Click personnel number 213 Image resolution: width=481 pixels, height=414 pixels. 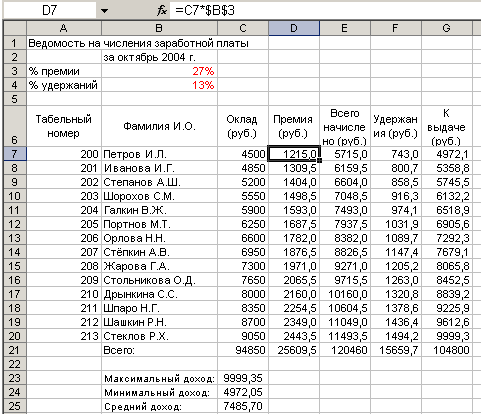click(x=64, y=336)
